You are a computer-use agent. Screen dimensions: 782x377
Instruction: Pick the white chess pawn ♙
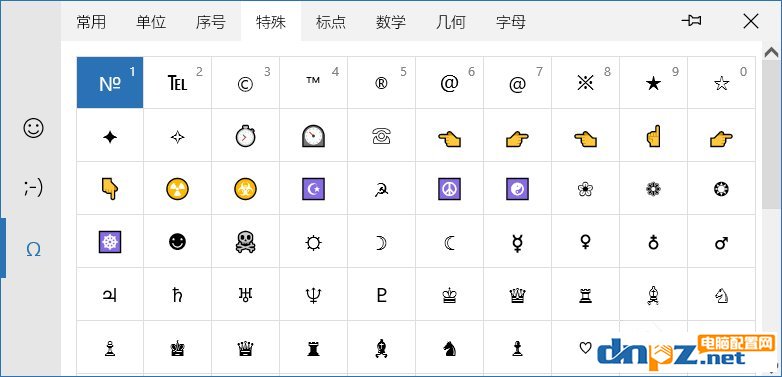[110, 348]
